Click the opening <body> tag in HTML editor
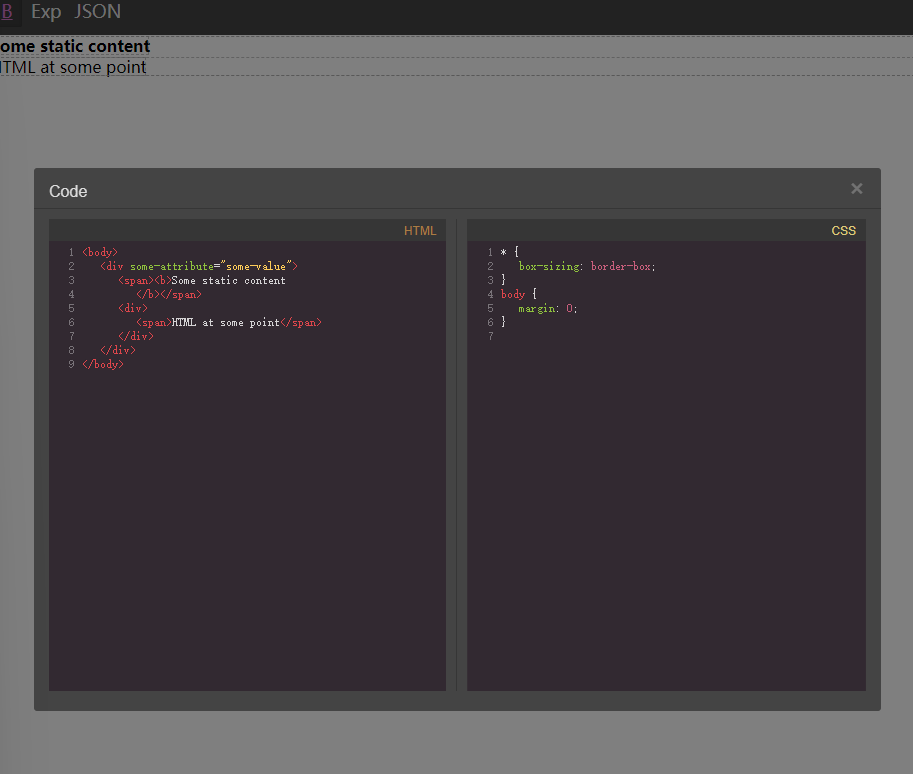The height and width of the screenshot is (774, 913). 100,252
